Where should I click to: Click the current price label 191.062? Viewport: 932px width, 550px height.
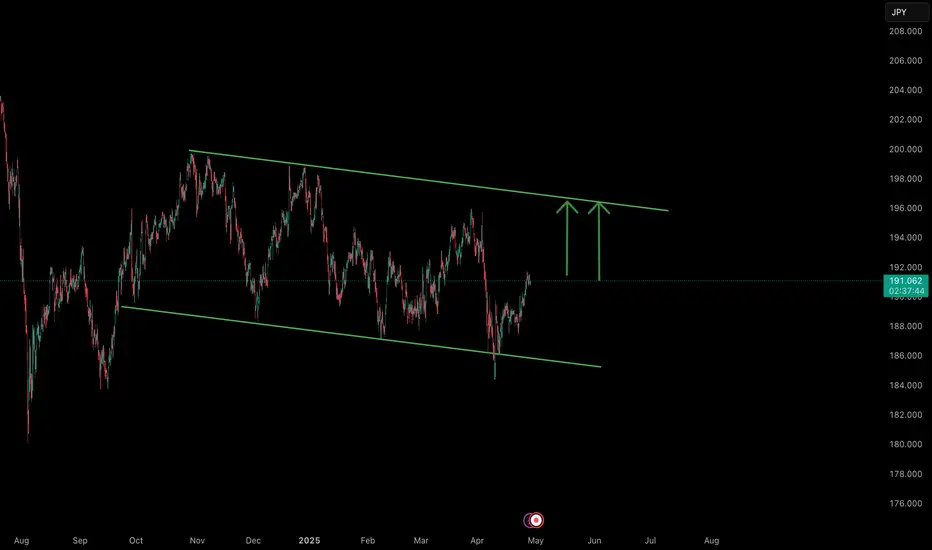pyautogui.click(x=906, y=281)
